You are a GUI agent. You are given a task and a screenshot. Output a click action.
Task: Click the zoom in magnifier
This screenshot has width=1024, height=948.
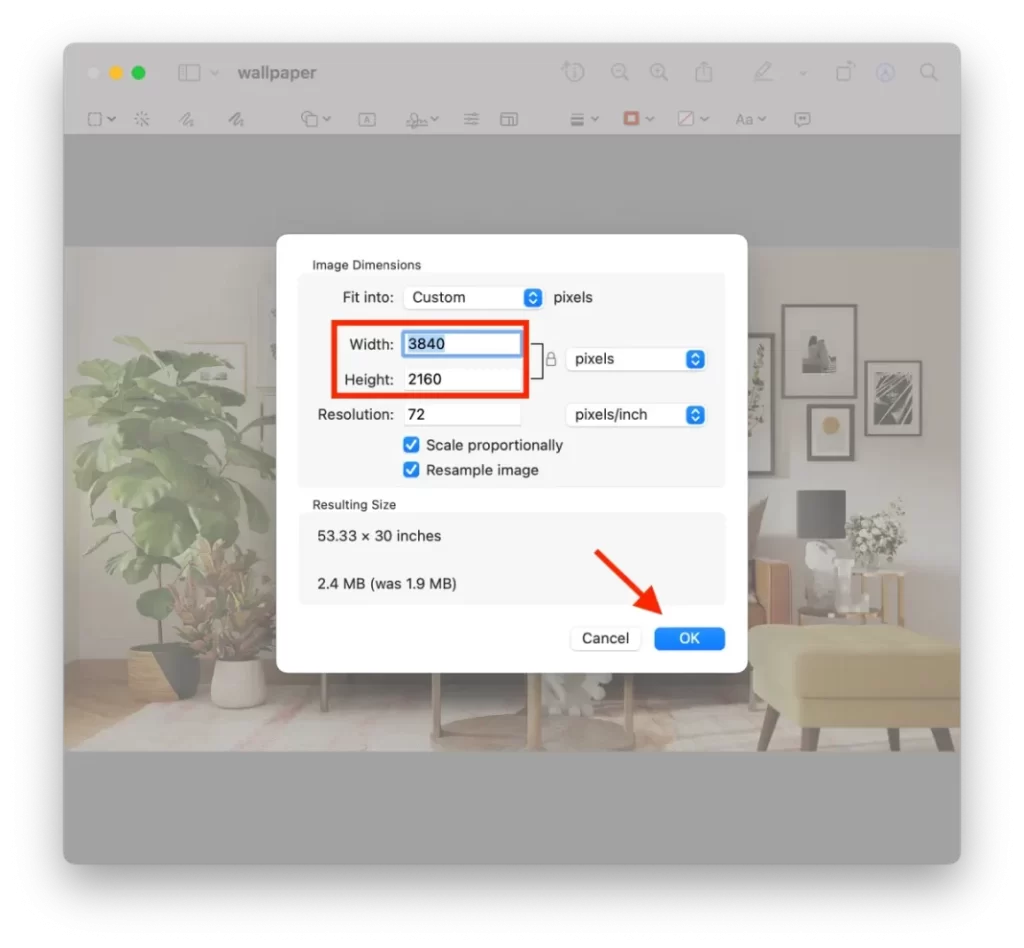[x=658, y=72]
